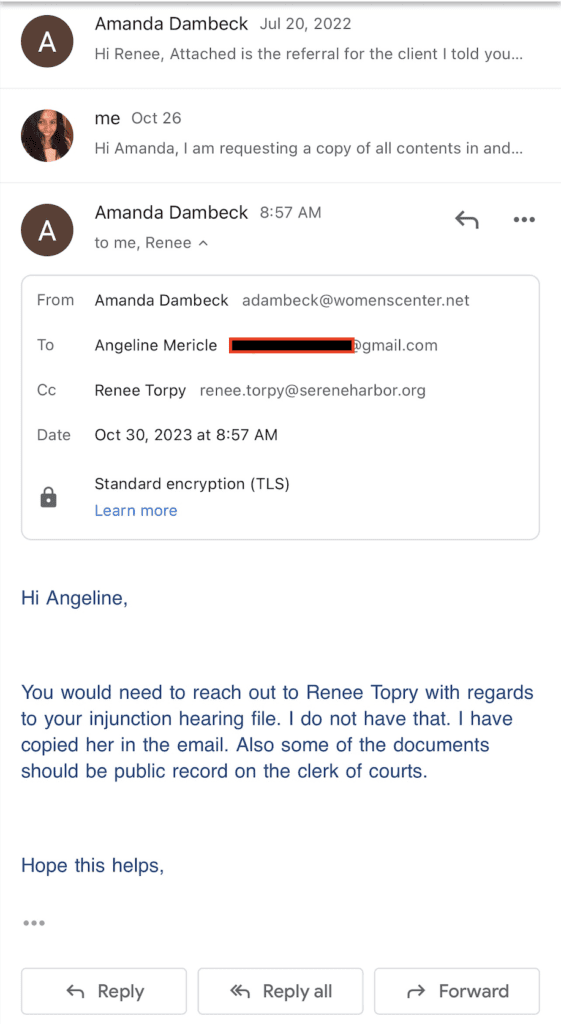Viewport: 561px width, 1024px height.
Task: Select adambeck@womenscenter.net sender address
Action: click(356, 300)
